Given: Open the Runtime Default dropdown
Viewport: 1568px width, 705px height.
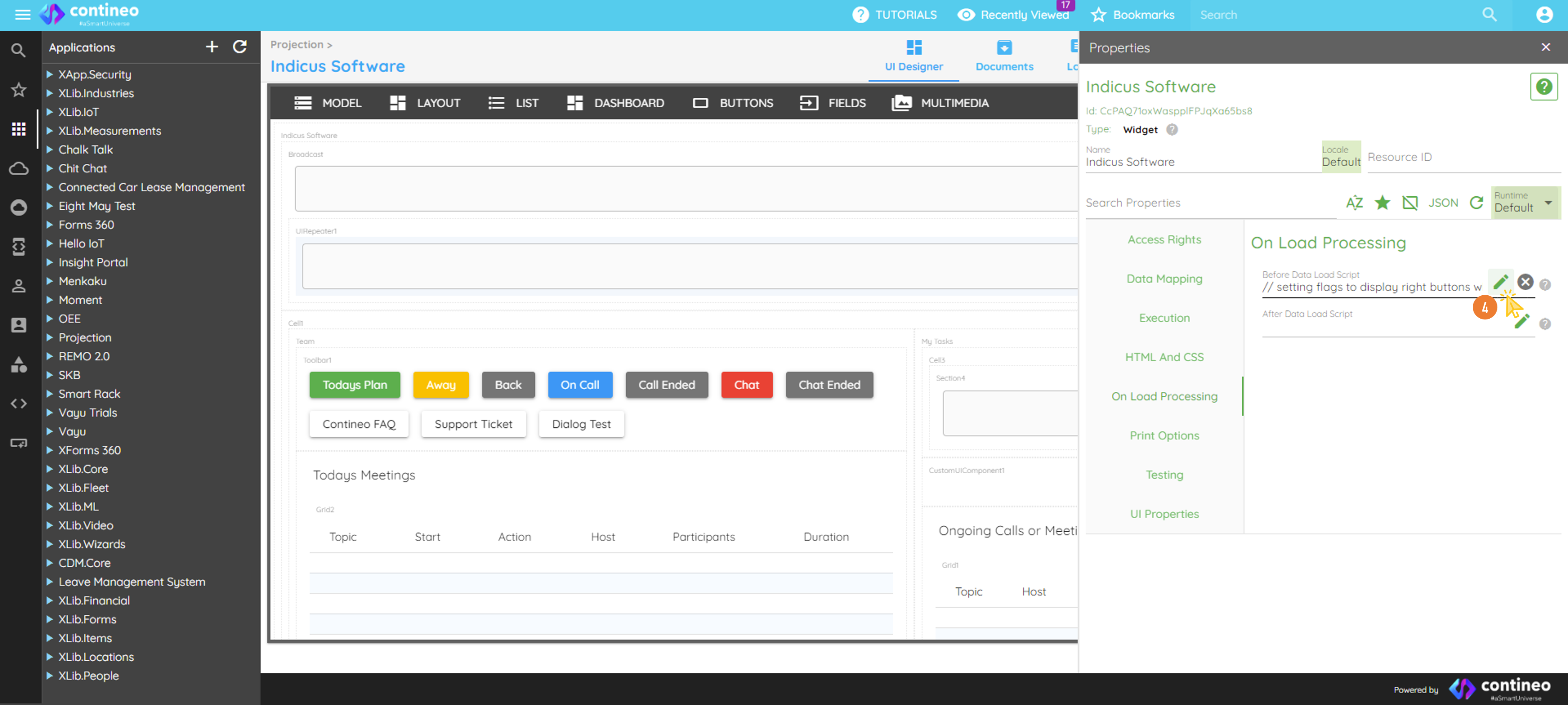Looking at the screenshot, I should coord(1525,203).
